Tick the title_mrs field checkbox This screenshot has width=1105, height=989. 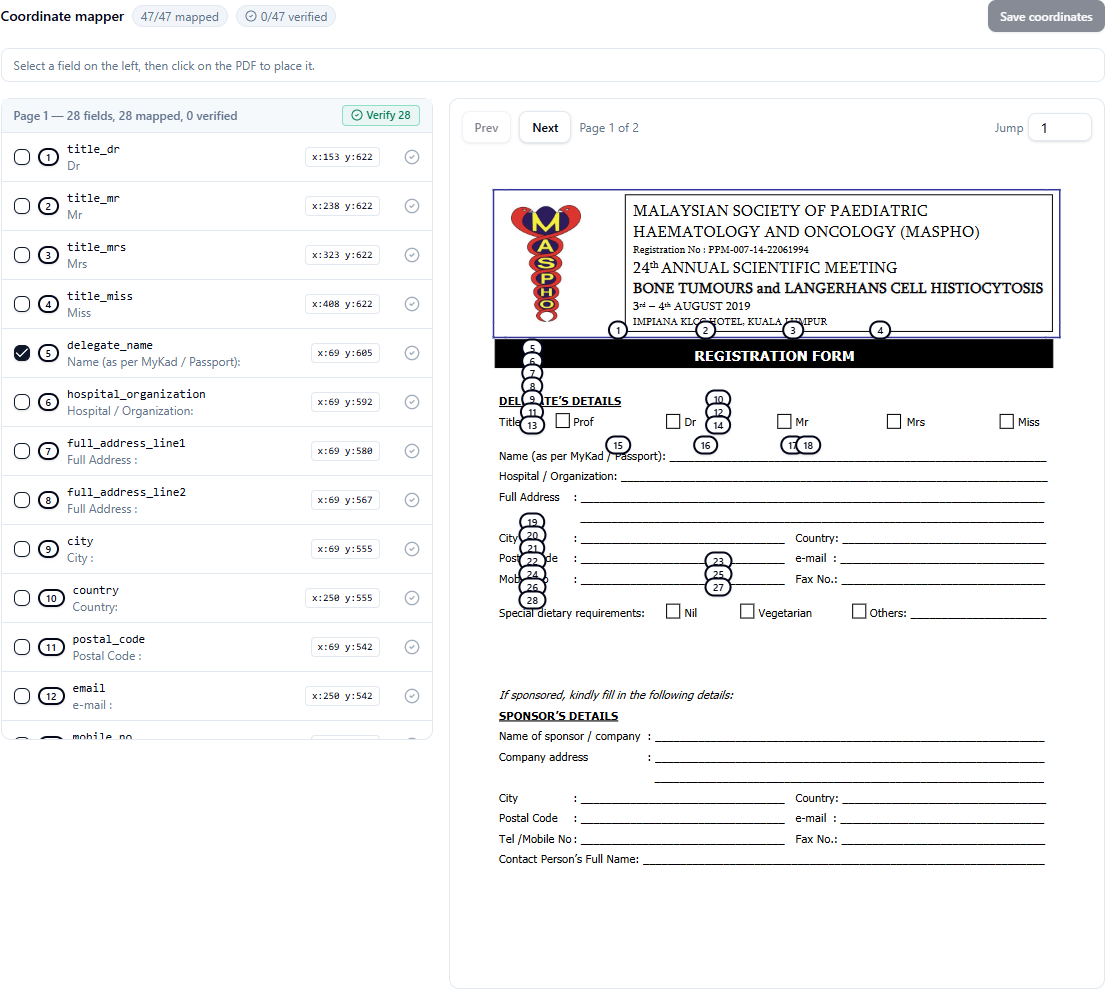[22, 255]
